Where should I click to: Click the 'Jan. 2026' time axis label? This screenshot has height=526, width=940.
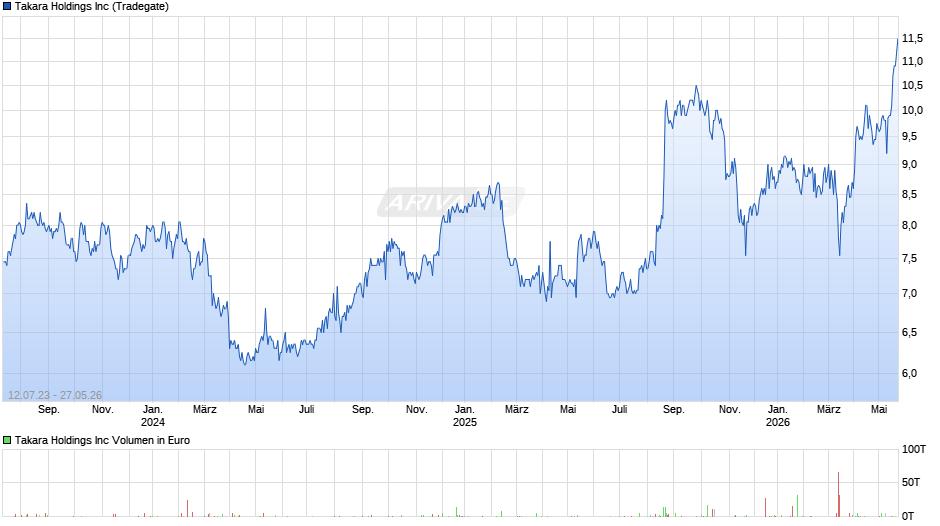click(x=778, y=416)
